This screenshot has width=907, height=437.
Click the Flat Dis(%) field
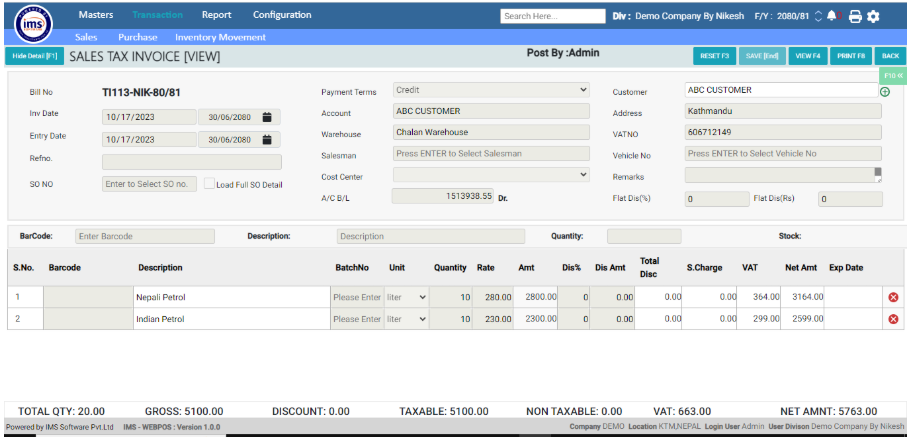(x=717, y=199)
